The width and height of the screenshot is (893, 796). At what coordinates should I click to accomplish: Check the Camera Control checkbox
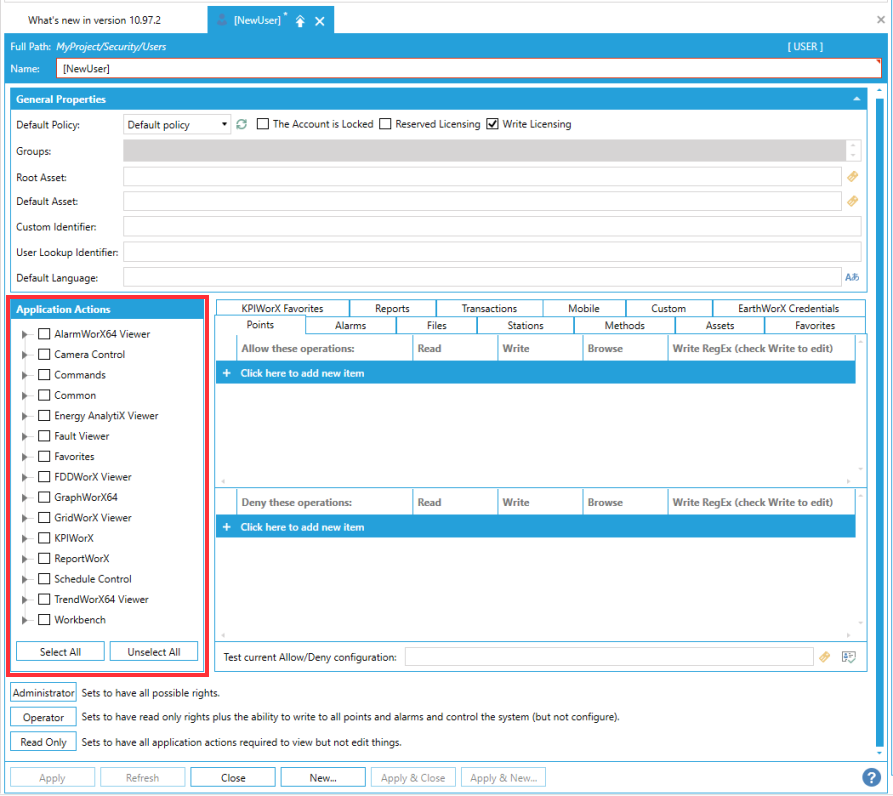point(44,354)
